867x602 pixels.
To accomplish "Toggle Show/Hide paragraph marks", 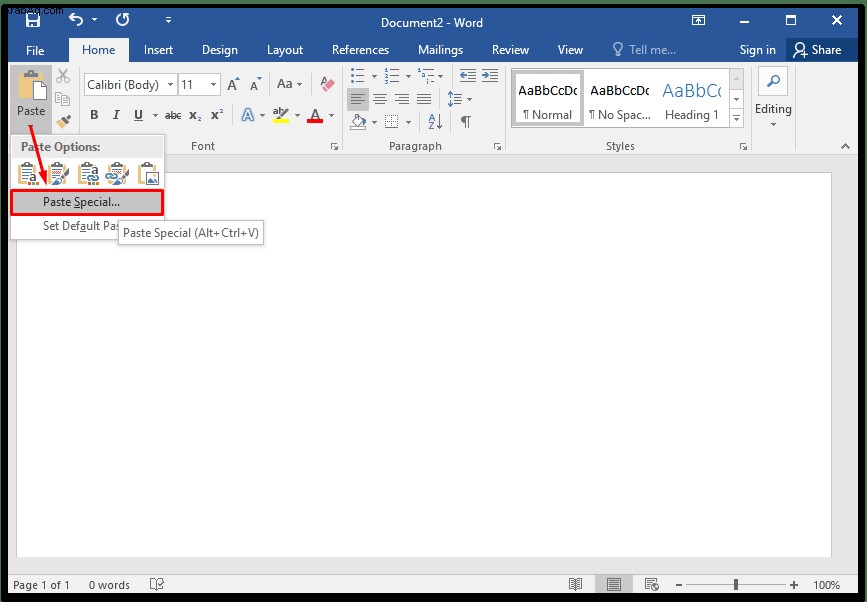I will click(466, 122).
